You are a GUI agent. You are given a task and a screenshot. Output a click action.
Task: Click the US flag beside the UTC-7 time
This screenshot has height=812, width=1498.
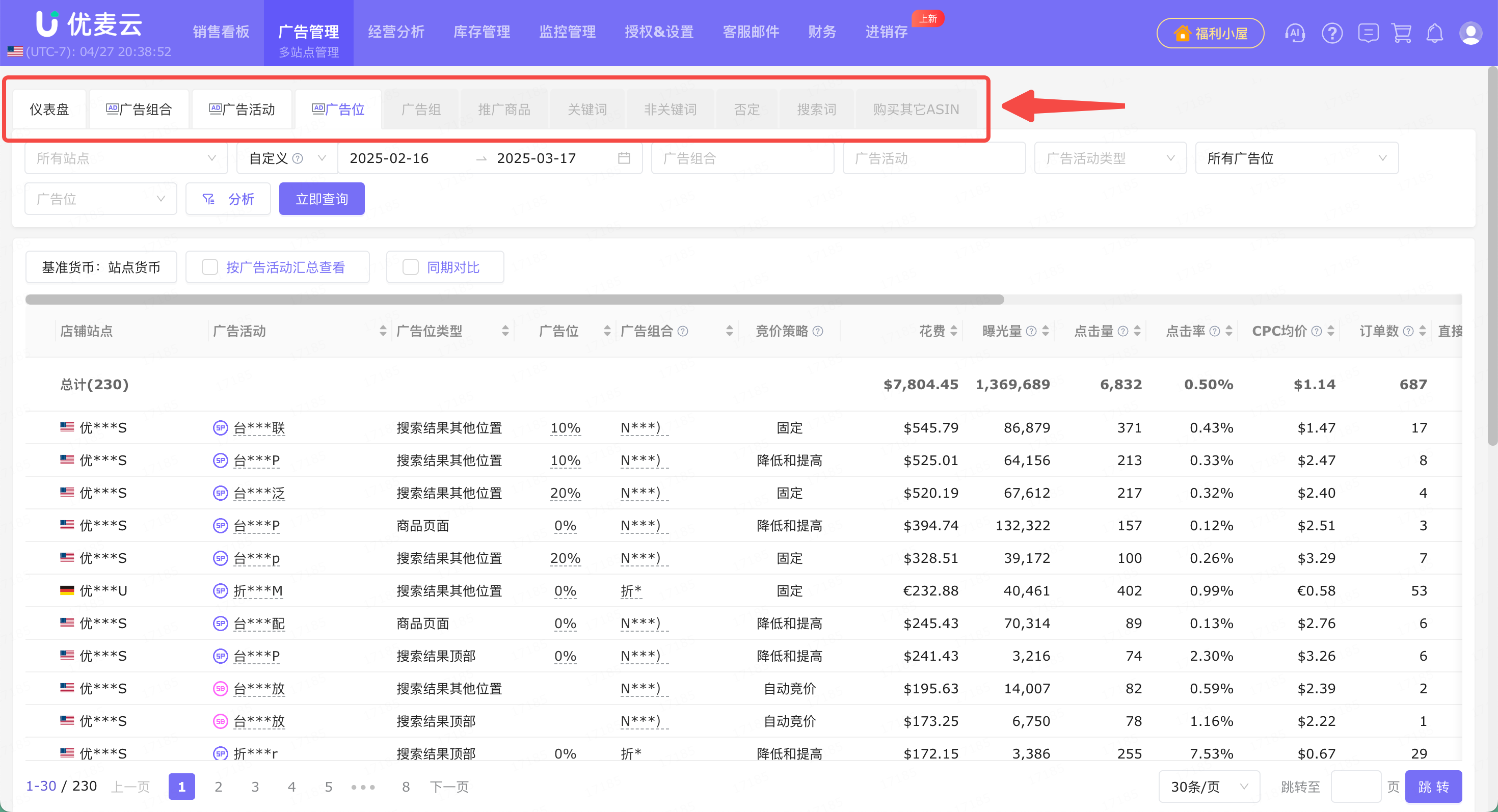point(15,51)
